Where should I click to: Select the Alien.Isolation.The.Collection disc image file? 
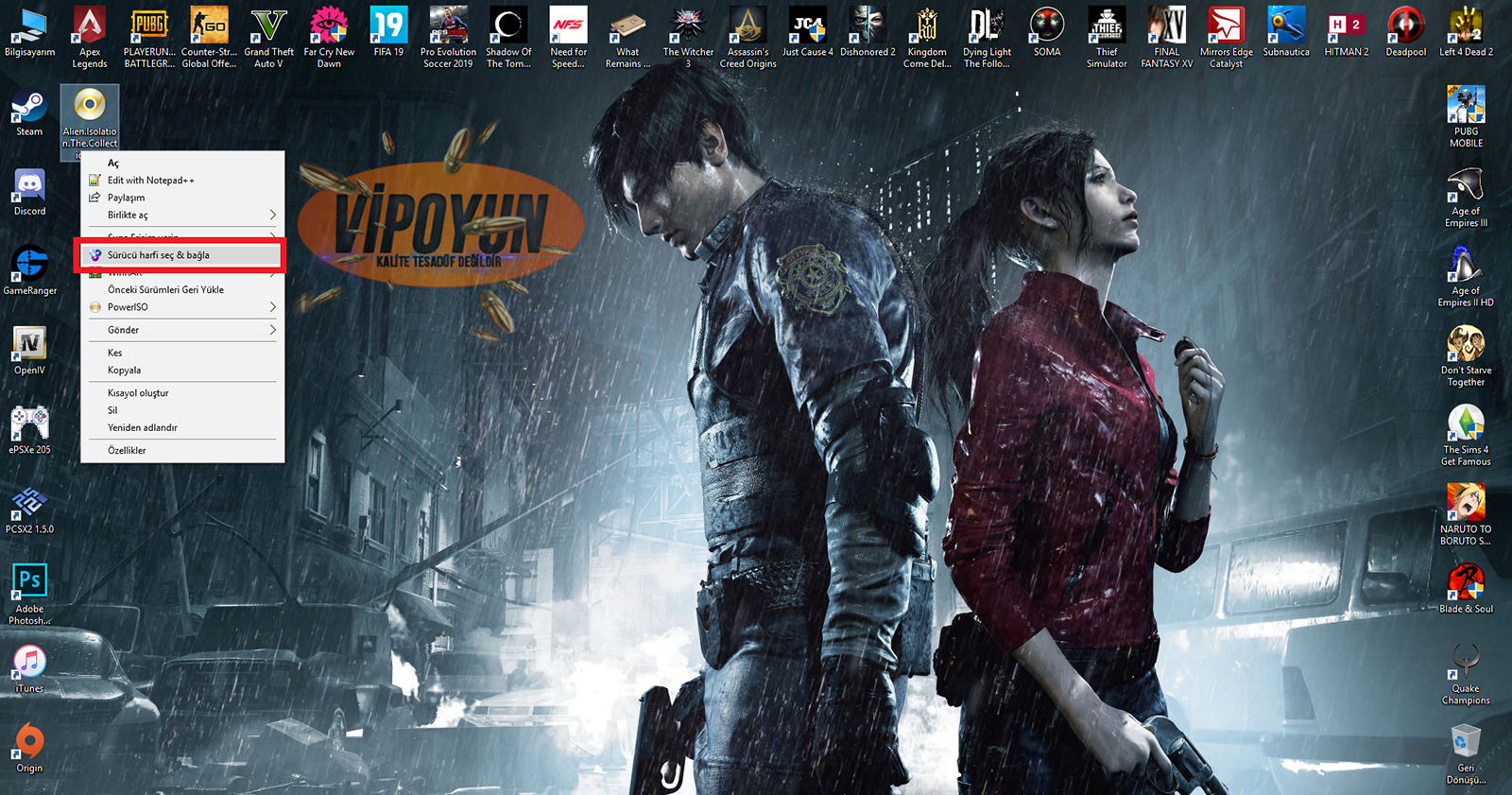click(x=90, y=121)
